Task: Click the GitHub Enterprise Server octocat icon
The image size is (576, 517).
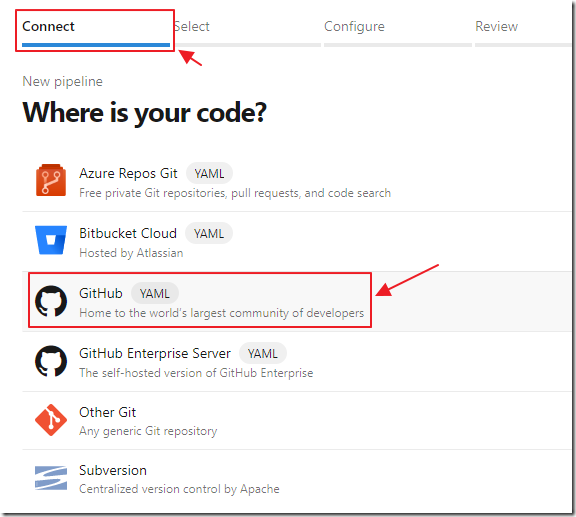Action: (x=51, y=361)
